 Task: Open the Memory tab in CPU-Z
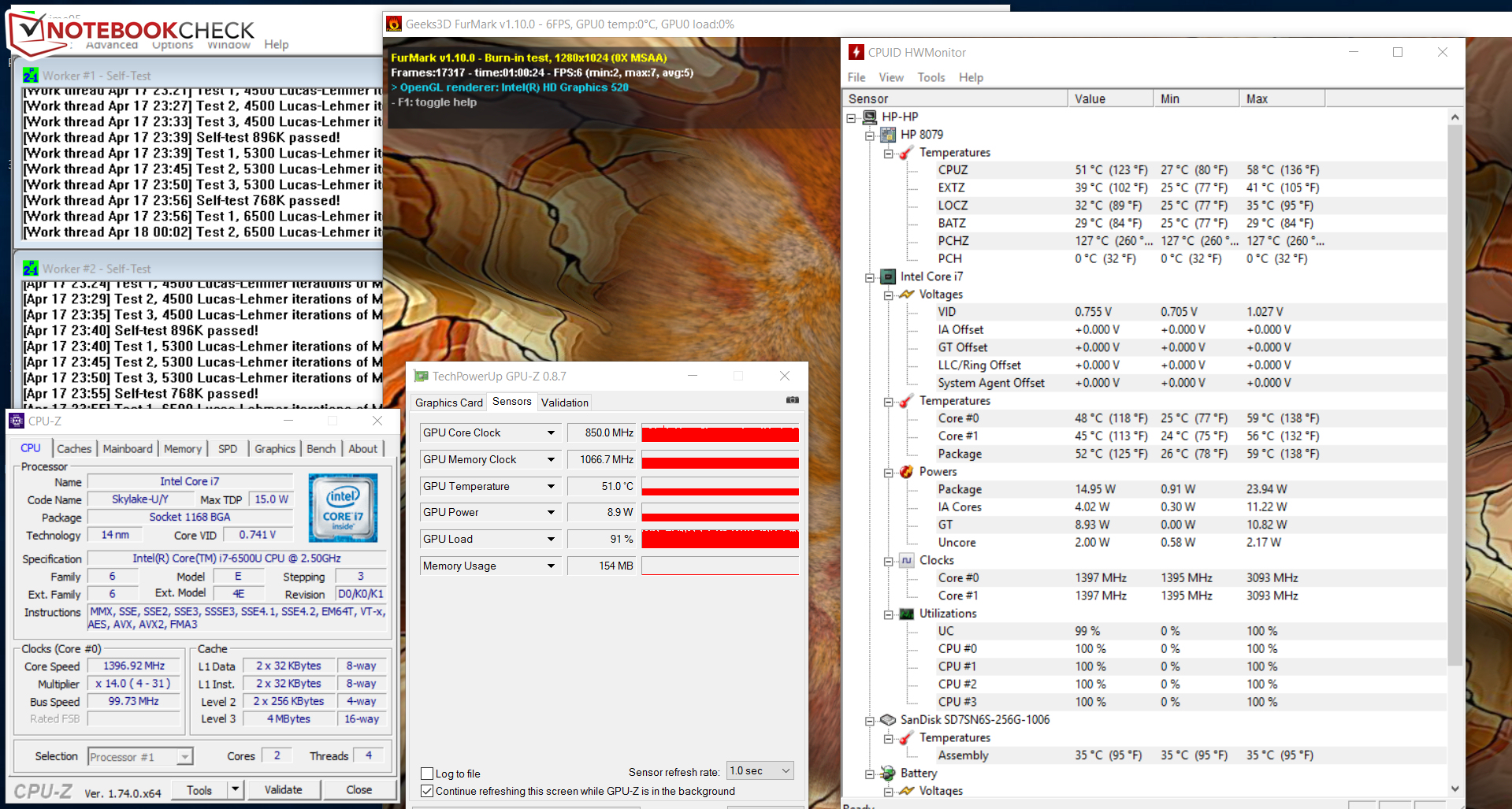(183, 448)
